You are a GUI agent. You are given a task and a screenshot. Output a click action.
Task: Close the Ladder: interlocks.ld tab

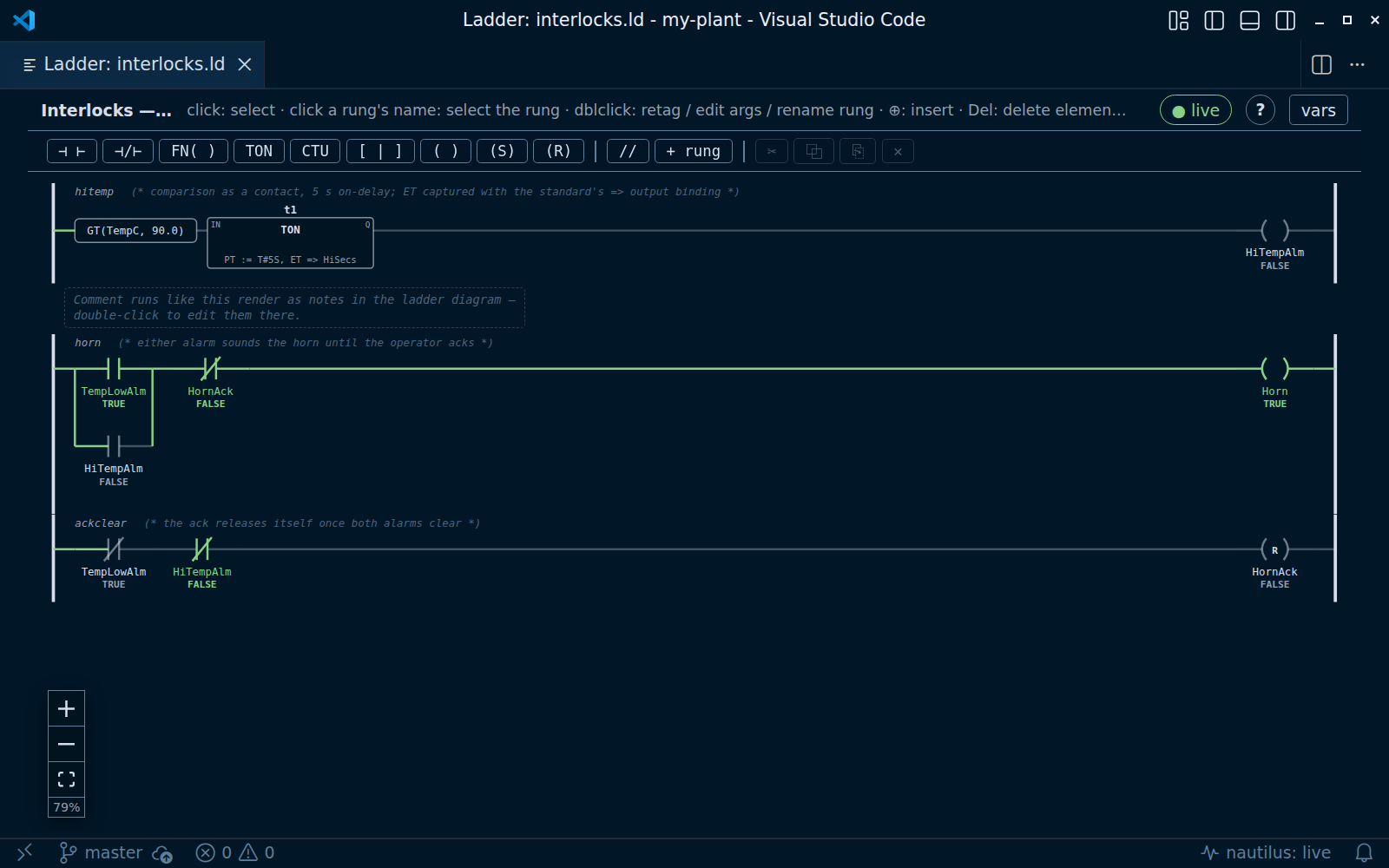click(x=245, y=64)
